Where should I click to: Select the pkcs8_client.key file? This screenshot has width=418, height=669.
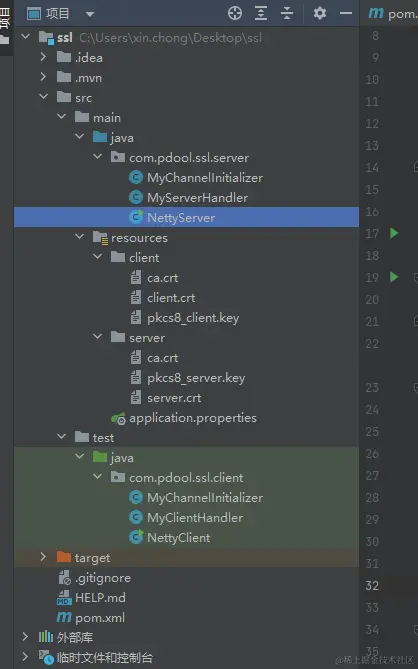point(193,318)
